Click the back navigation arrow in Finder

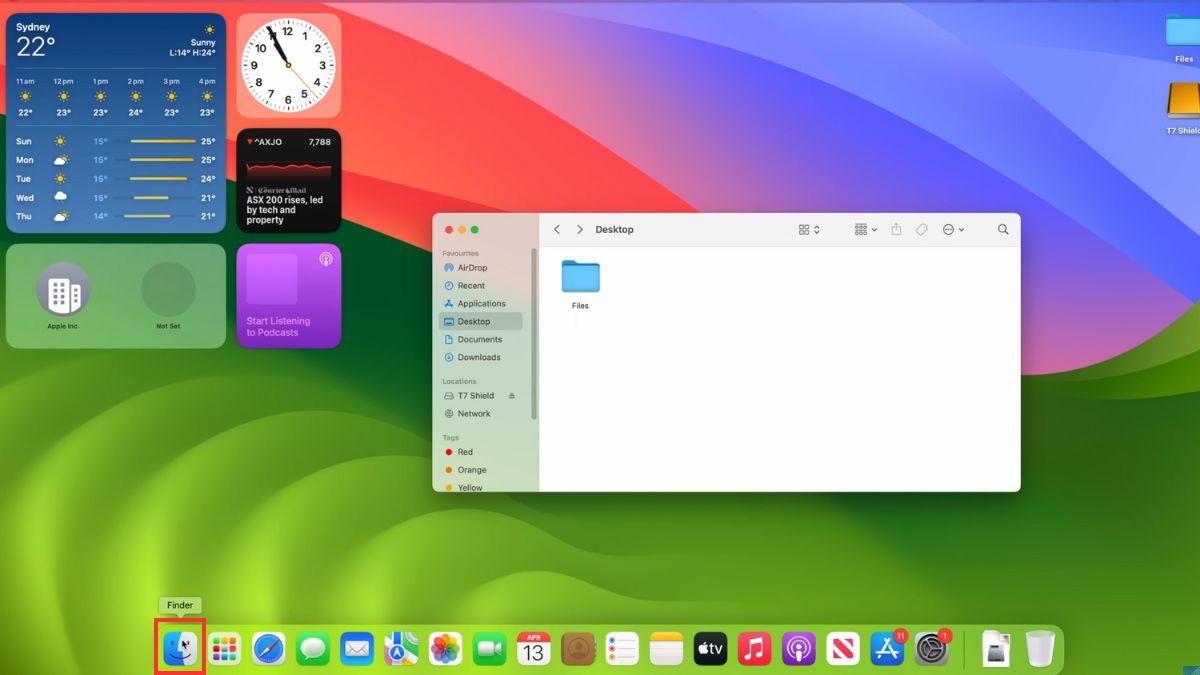pyautogui.click(x=557, y=229)
